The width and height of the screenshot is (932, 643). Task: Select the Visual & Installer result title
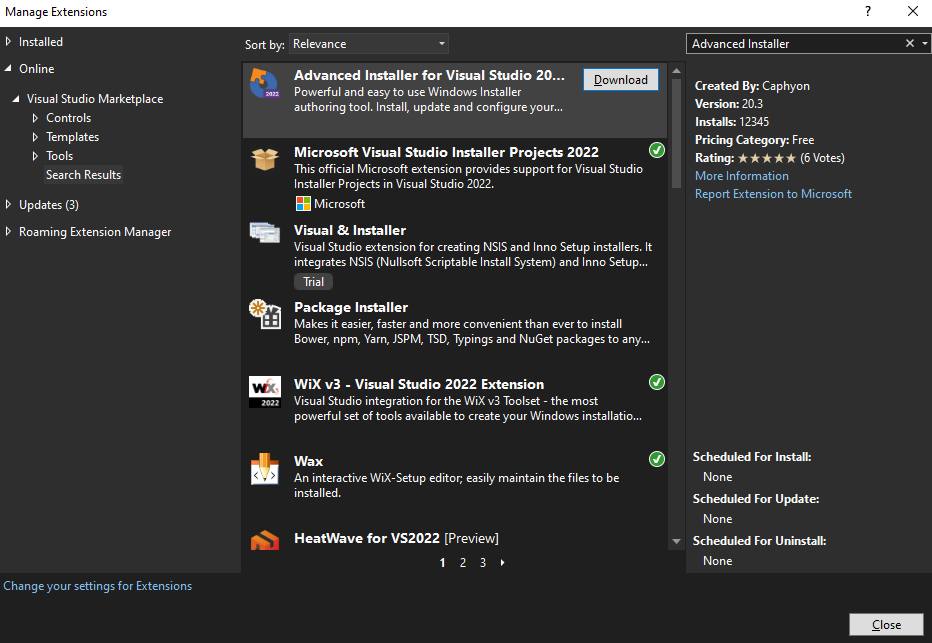tap(350, 230)
